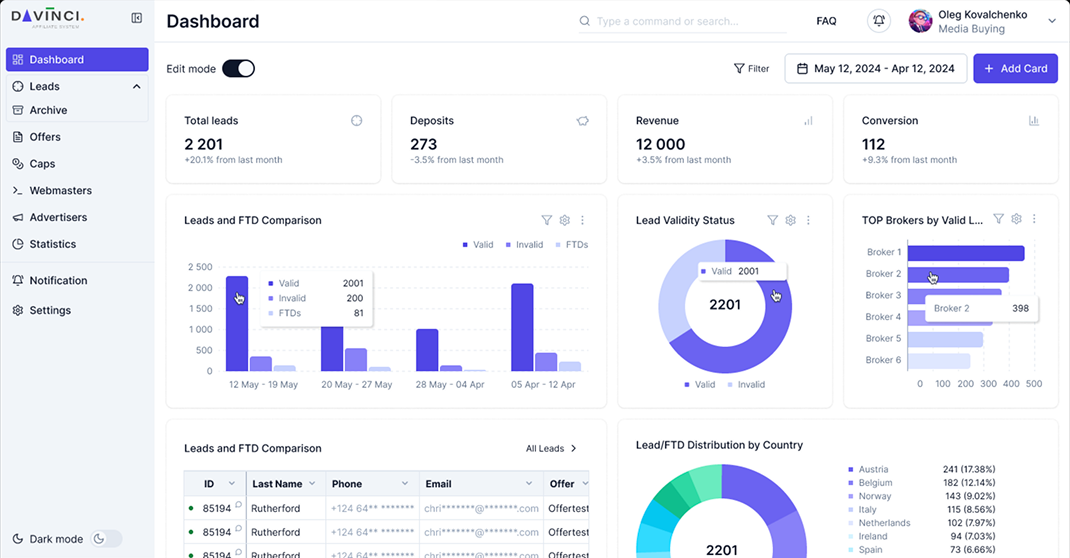Screen dimensions: 1070x558
Task: Open the All Leads link
Action: (551, 449)
